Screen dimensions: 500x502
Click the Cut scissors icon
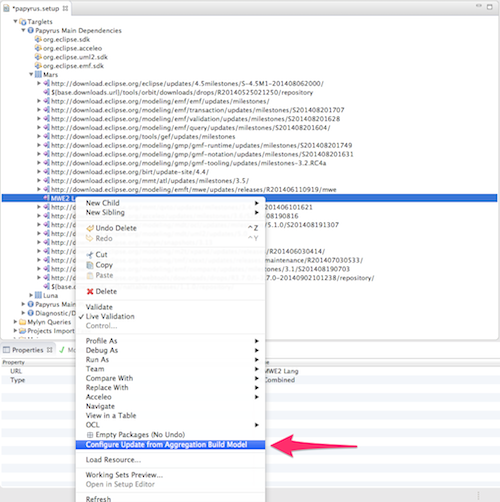coord(90,255)
